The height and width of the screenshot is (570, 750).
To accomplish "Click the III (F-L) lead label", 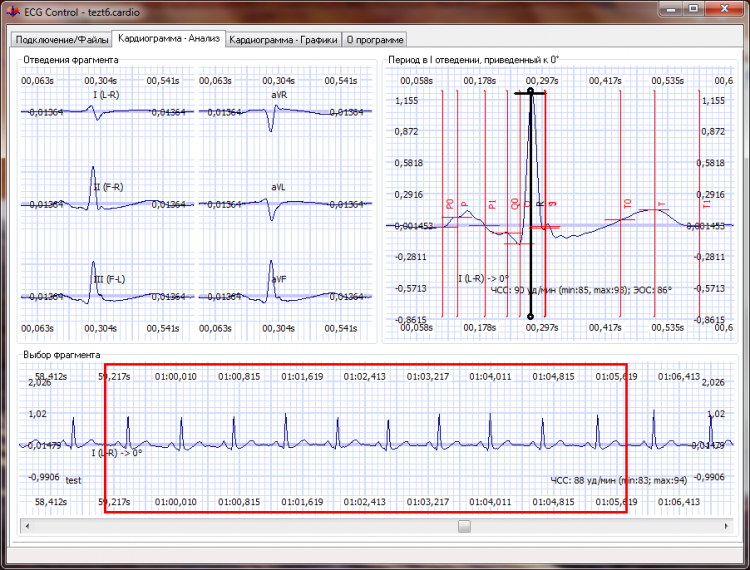I will click(109, 279).
